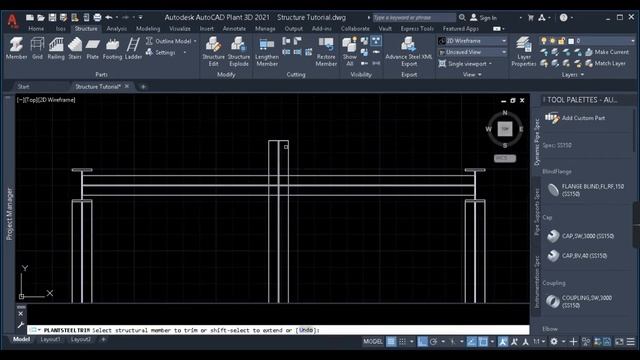Click the Plot printer icon in quick access toolbar
The height and width of the screenshot is (360, 640).
coord(97,18)
